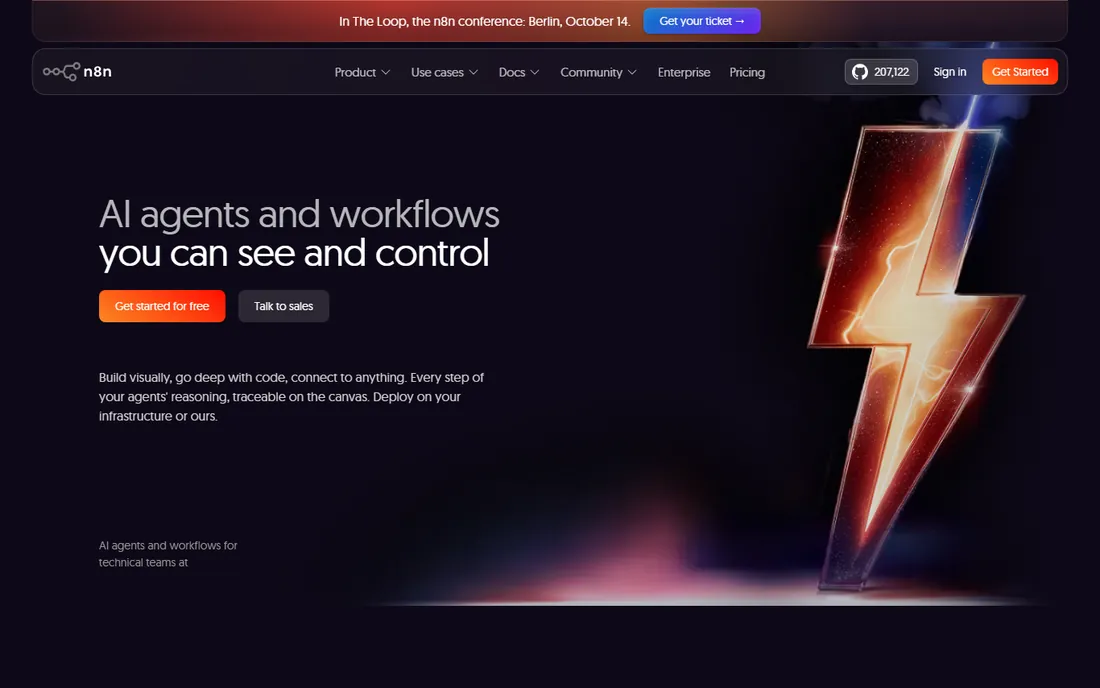Click the Get your ticket button
The image size is (1100, 688).
tap(702, 21)
